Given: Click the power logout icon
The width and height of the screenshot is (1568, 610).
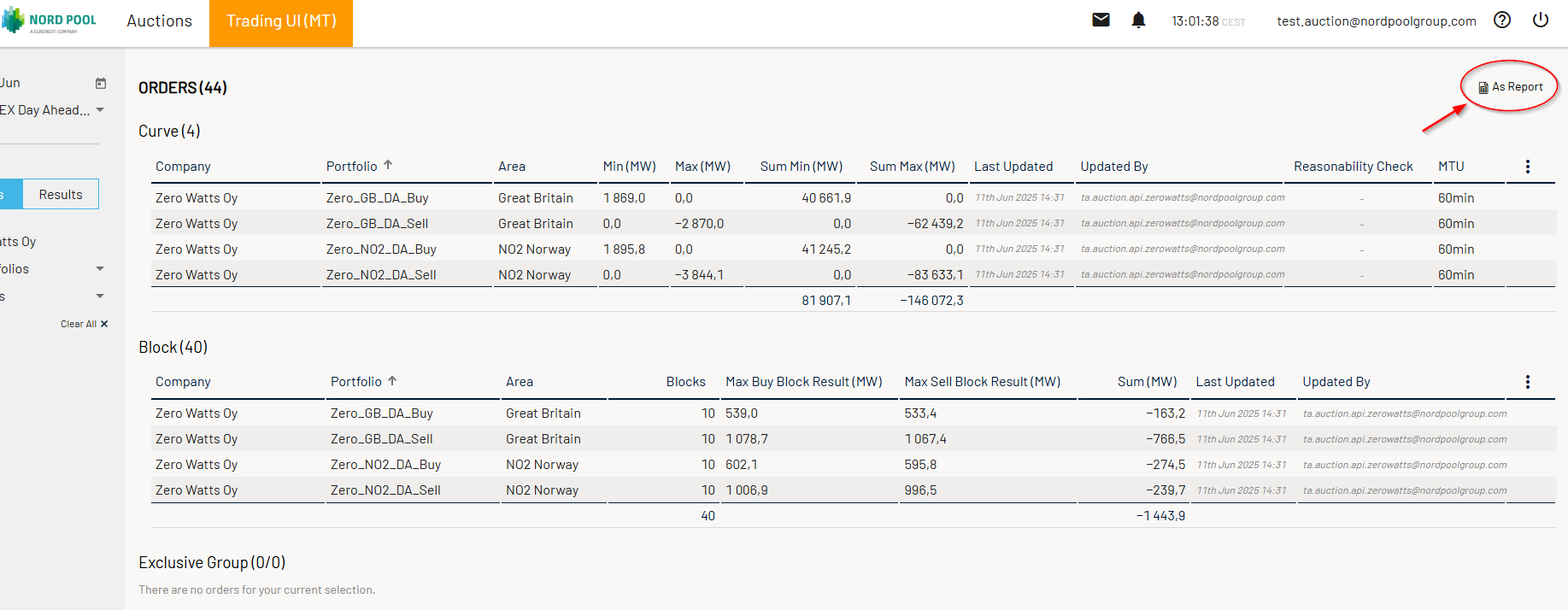Looking at the screenshot, I should point(1541,20).
